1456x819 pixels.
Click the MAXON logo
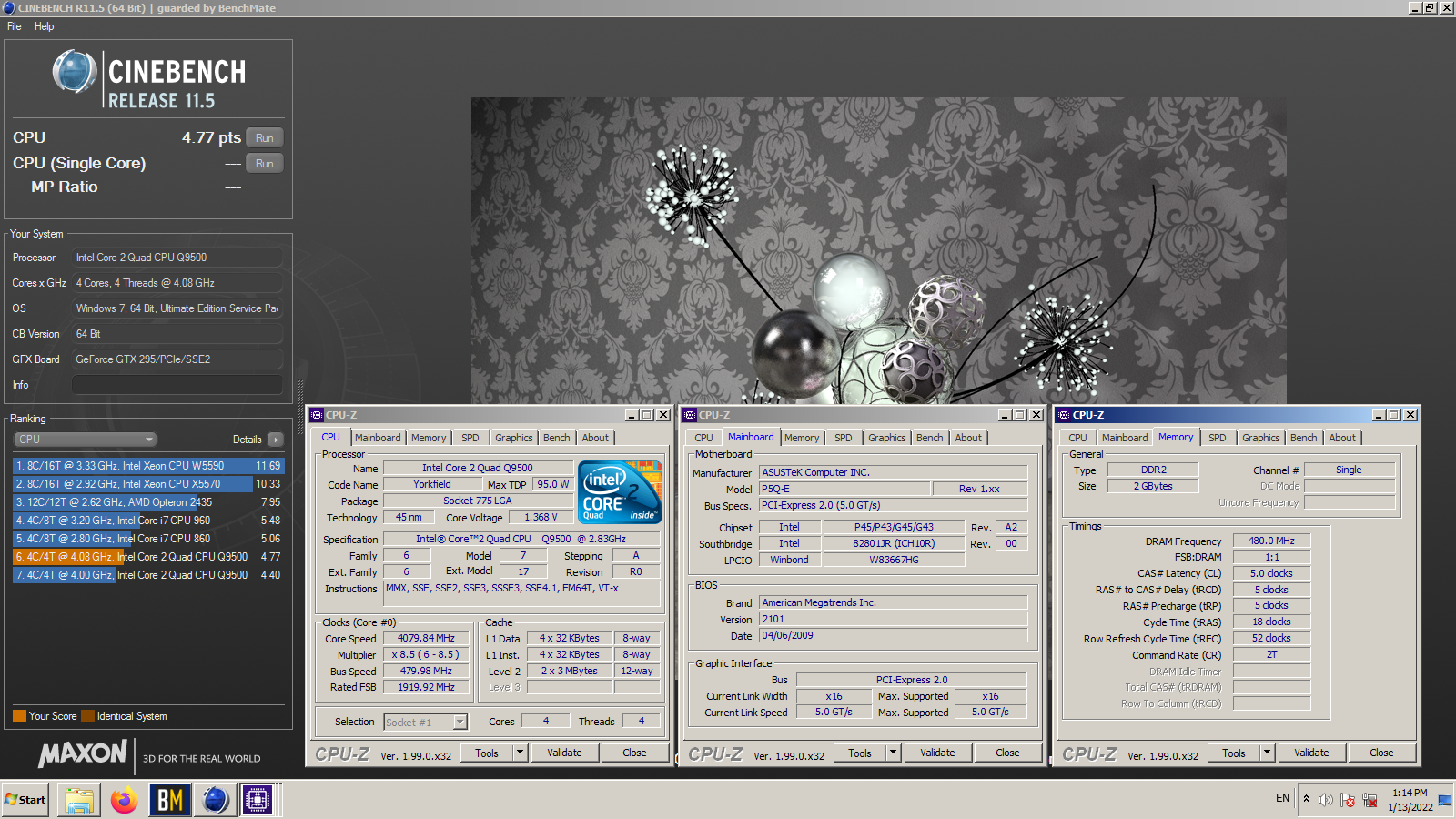point(83,753)
